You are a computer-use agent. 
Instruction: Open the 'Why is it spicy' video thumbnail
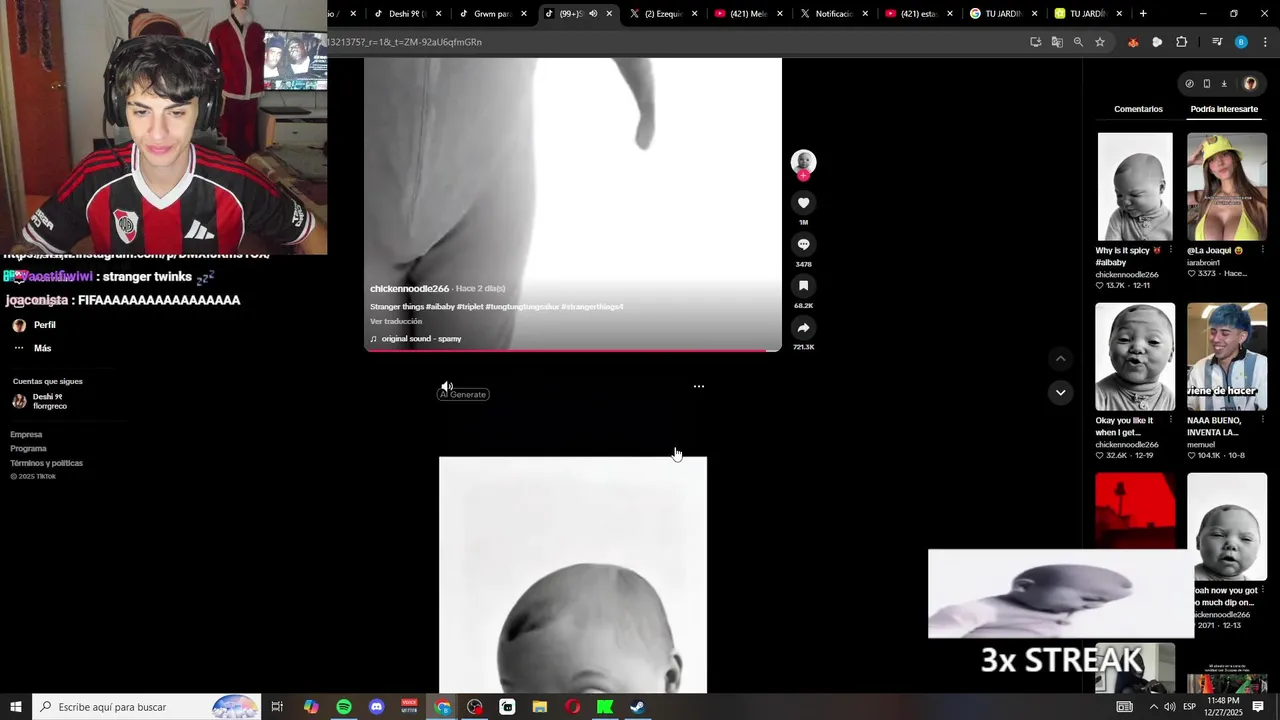point(1135,187)
